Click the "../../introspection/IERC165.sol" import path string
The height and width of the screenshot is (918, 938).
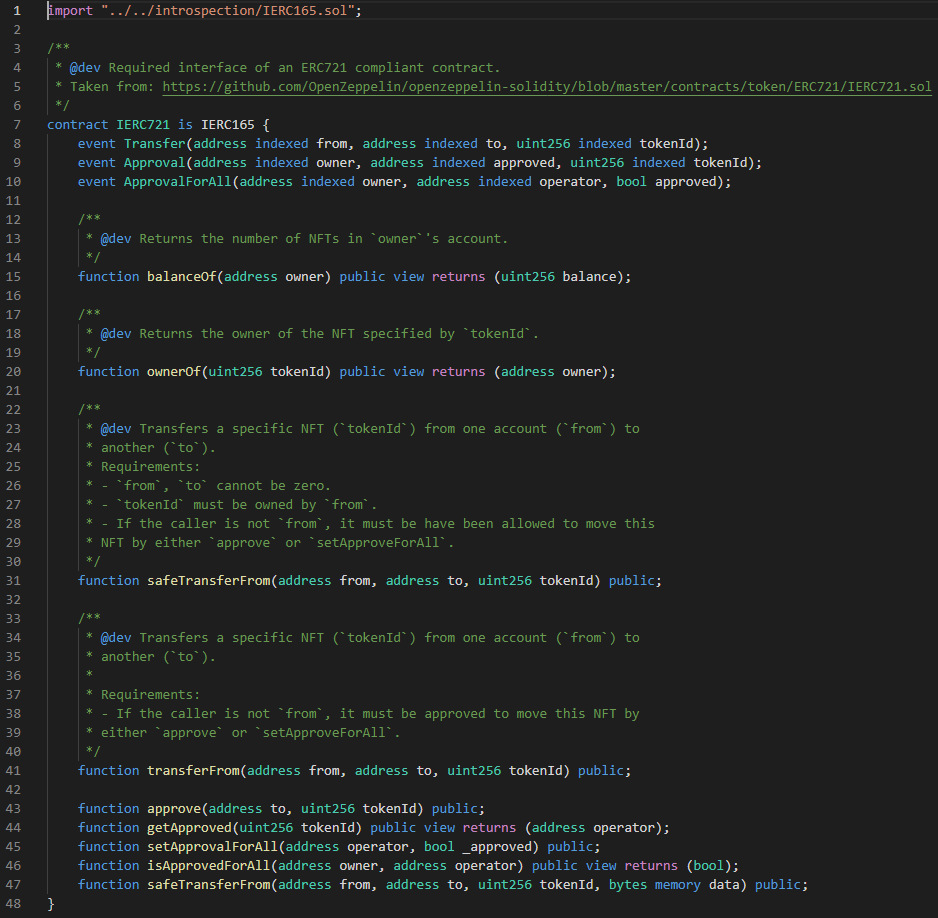(x=228, y=11)
